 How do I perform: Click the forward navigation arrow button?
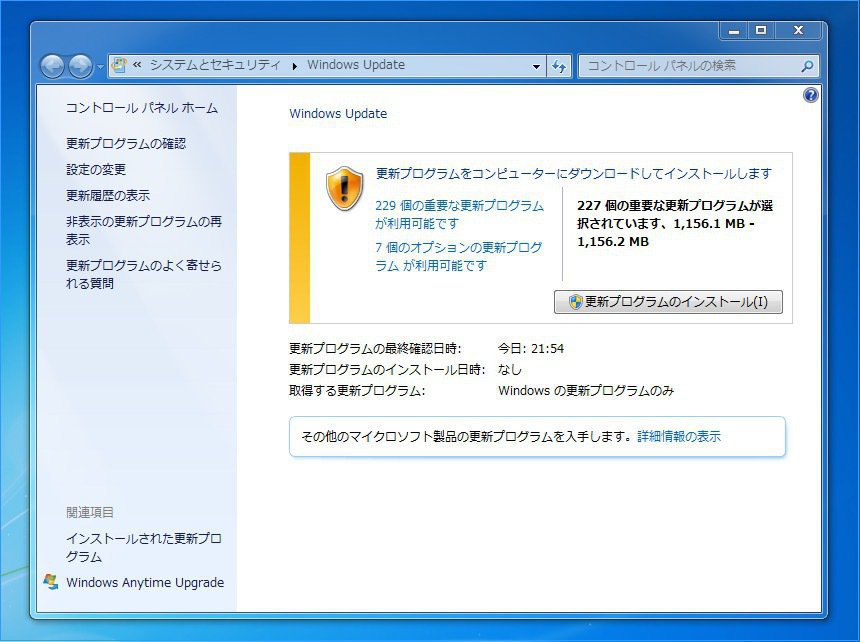(x=80, y=66)
